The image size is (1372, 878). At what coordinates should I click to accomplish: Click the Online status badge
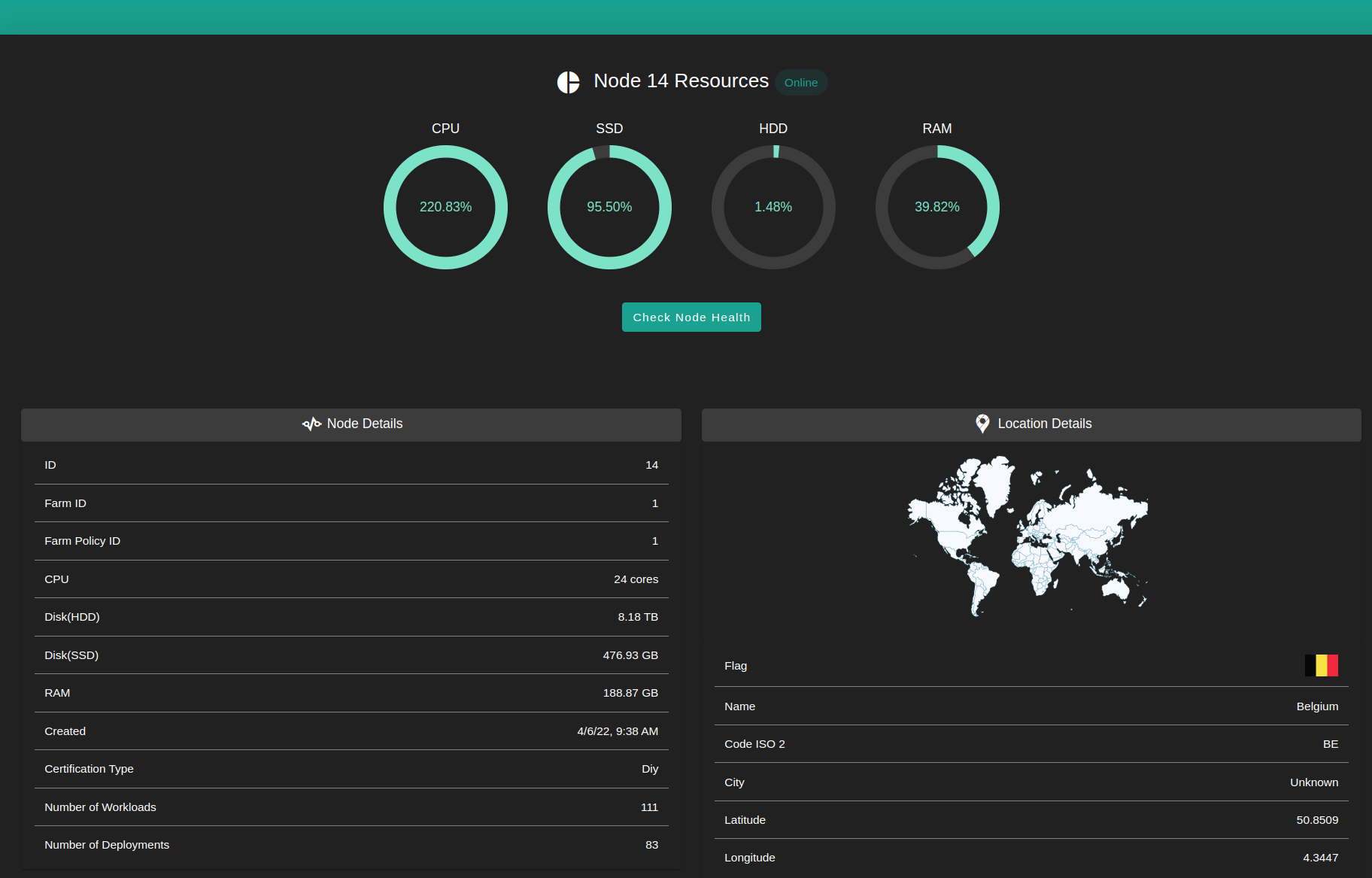point(800,83)
